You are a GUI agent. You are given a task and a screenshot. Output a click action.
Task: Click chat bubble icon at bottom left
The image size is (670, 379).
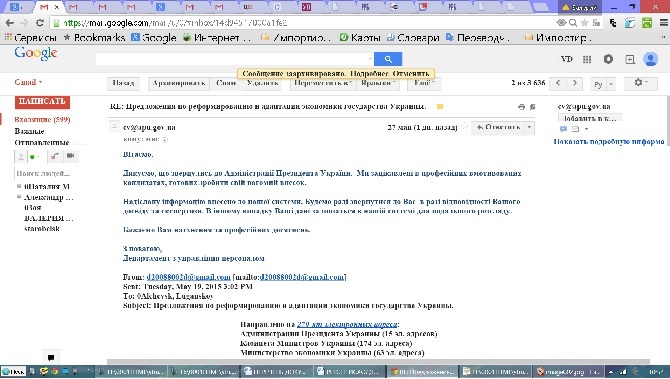[x=51, y=357]
